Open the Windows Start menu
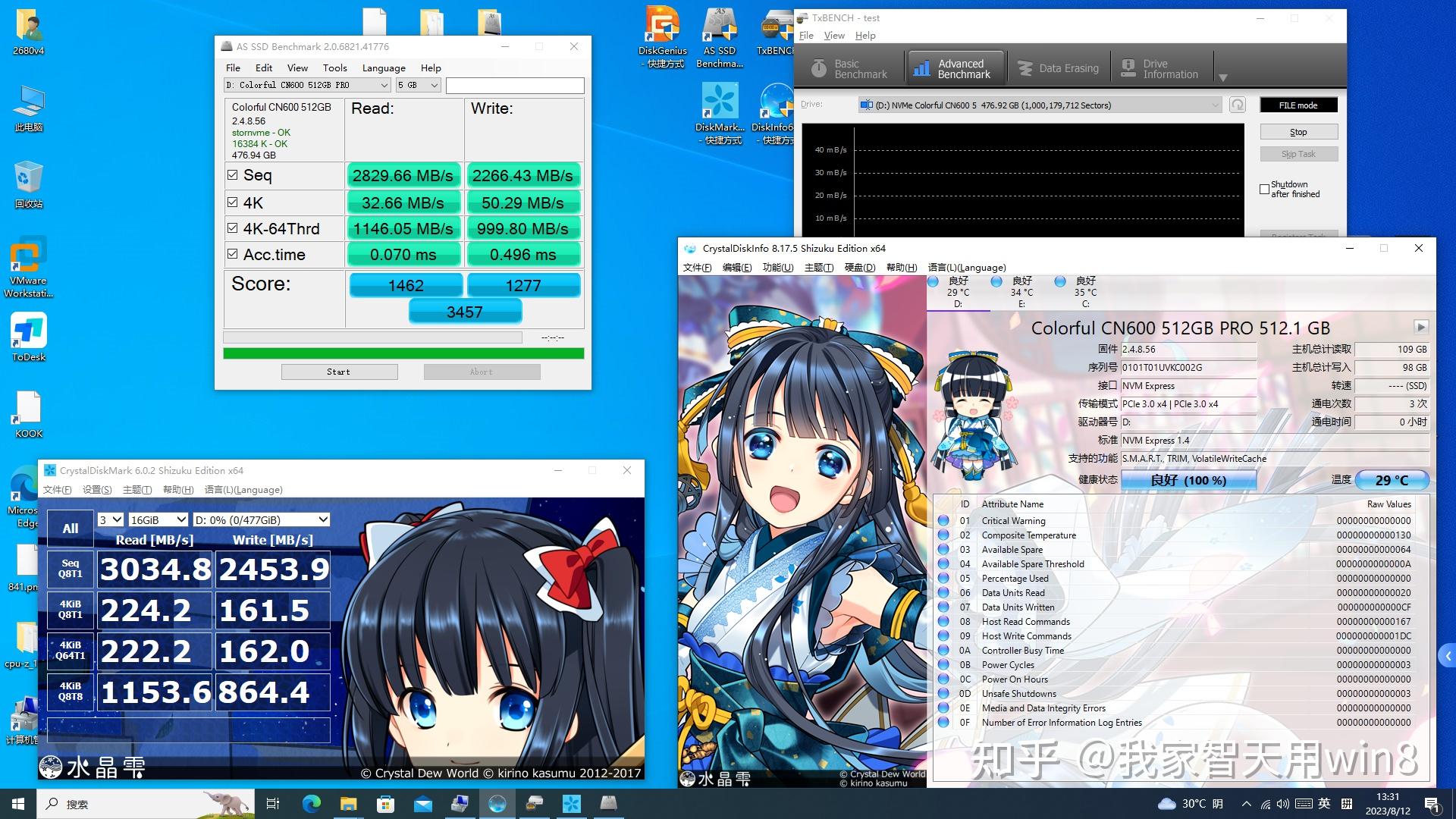This screenshot has width=1456, height=819. (x=18, y=804)
